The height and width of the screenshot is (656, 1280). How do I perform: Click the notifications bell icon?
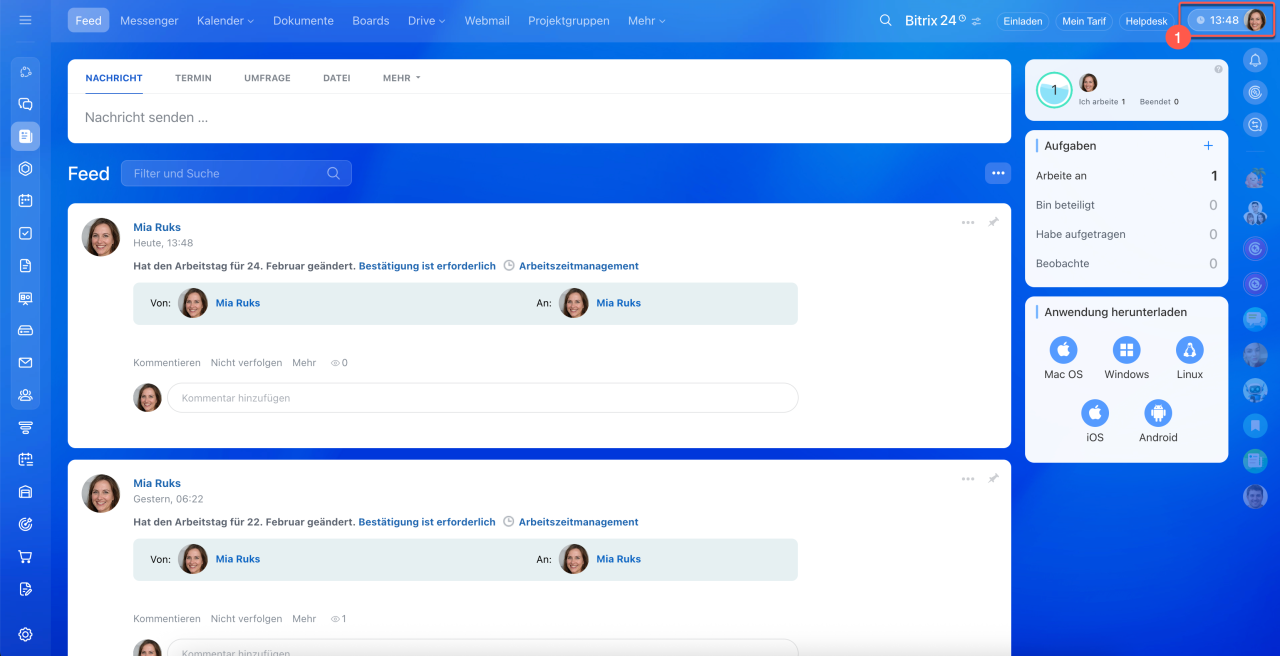[1255, 60]
